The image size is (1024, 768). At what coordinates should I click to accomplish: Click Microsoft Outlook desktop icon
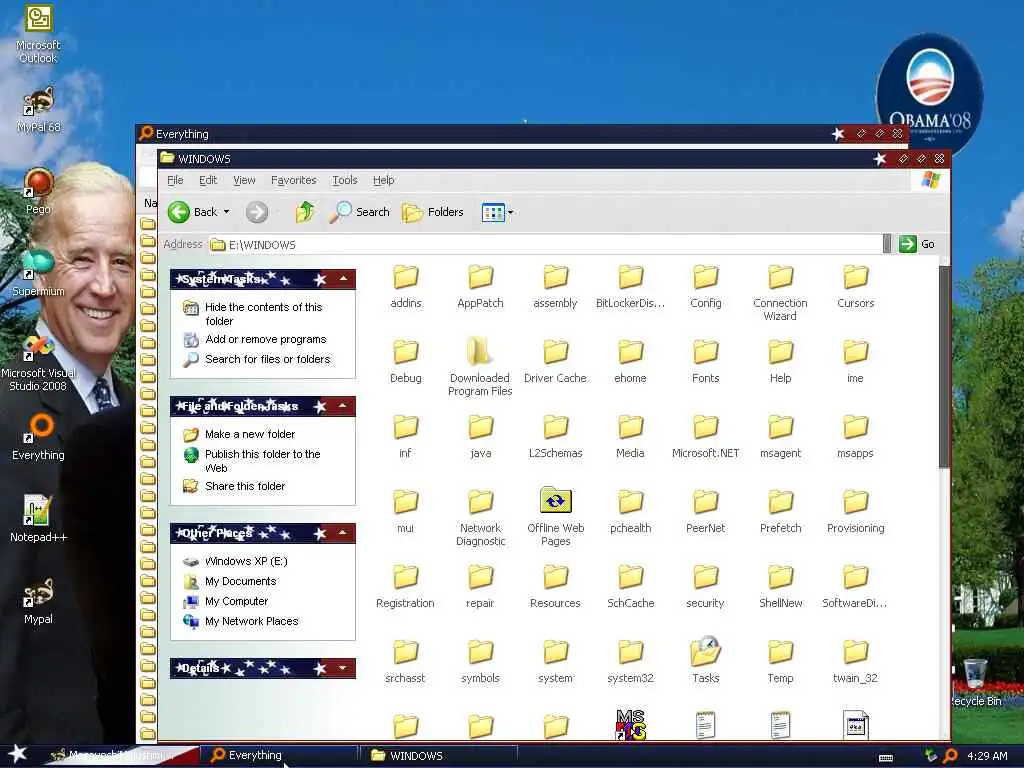coord(39,34)
